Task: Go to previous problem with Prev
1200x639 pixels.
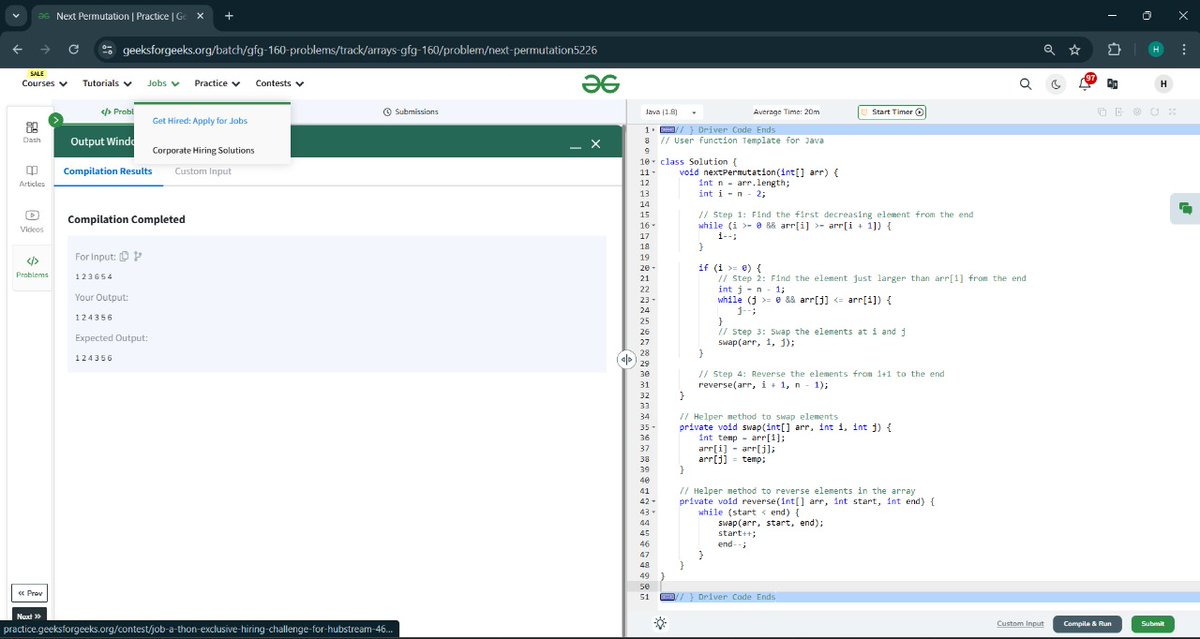Action: [29, 593]
